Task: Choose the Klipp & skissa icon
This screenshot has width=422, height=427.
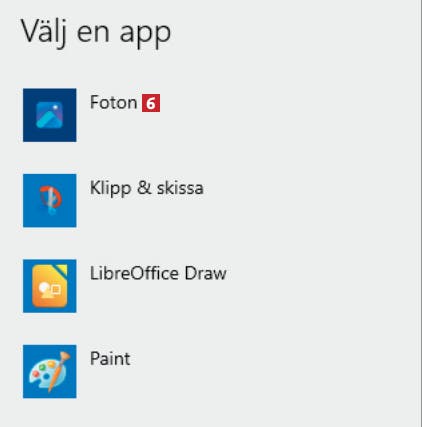Action: (50, 200)
